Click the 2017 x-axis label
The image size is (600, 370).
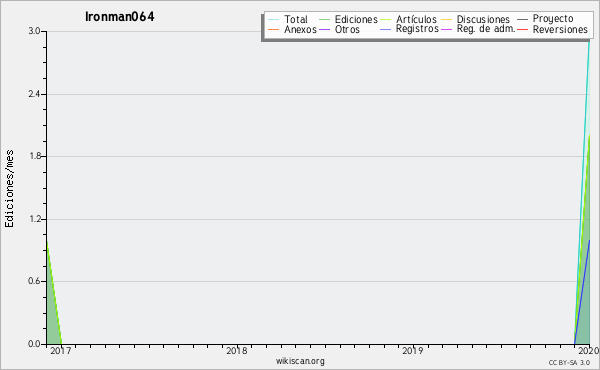coord(60,351)
